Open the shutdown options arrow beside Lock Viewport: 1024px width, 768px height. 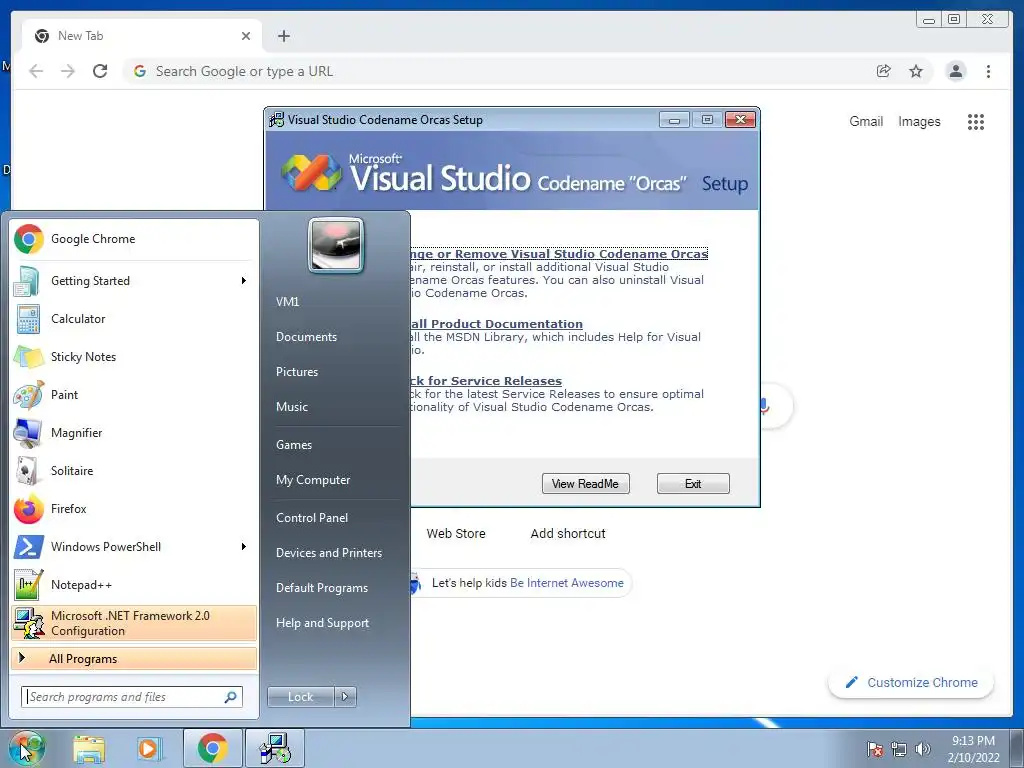345,697
